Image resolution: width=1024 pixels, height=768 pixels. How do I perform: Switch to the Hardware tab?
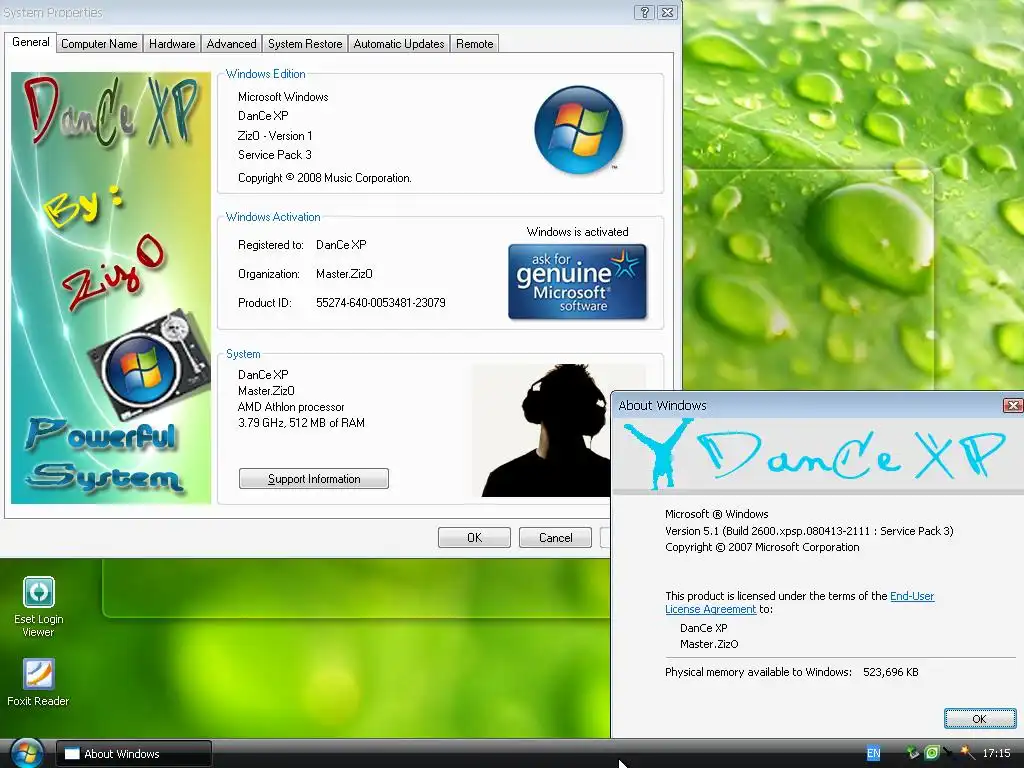[172, 44]
